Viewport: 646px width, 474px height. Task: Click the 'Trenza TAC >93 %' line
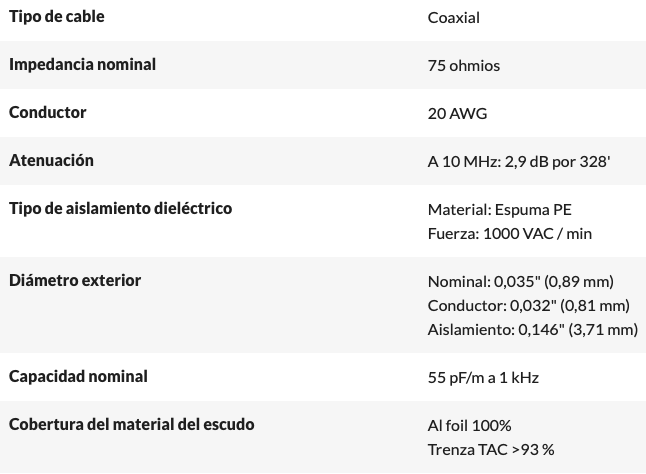click(490, 450)
